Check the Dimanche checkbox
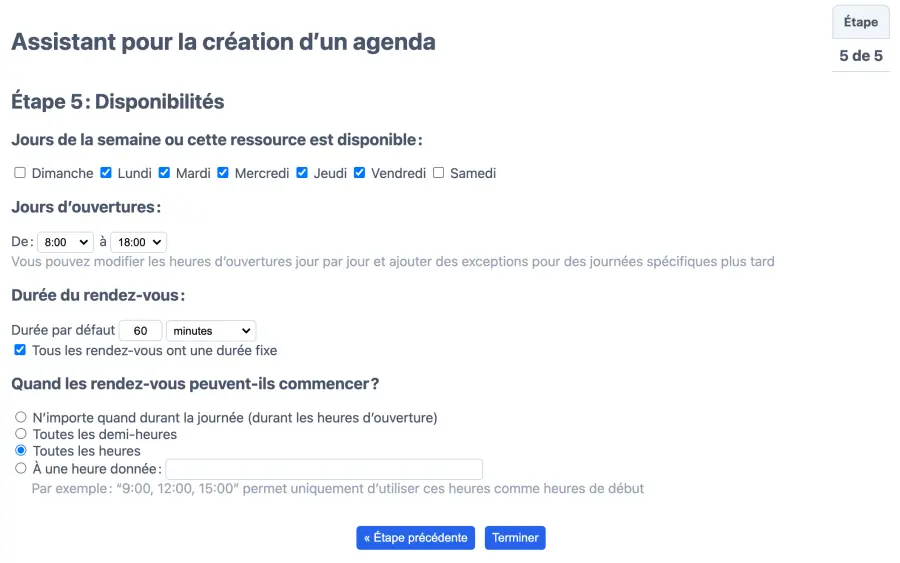 point(20,173)
